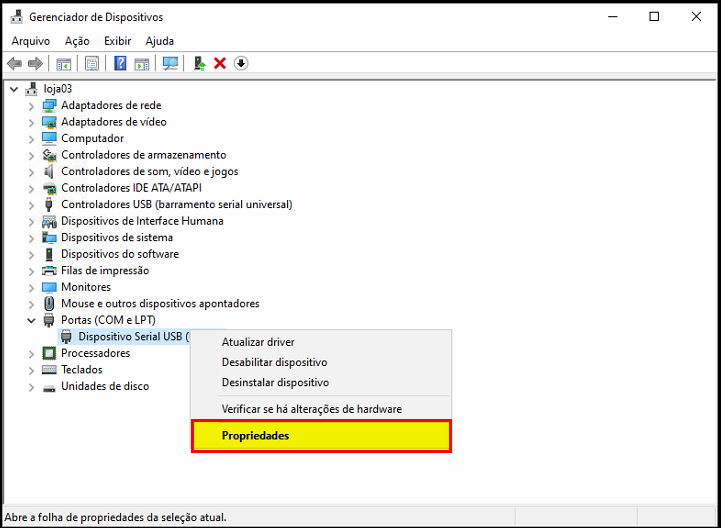Click the Dispositivos de Interface Humana icon
The width and height of the screenshot is (721, 528).
tap(49, 221)
